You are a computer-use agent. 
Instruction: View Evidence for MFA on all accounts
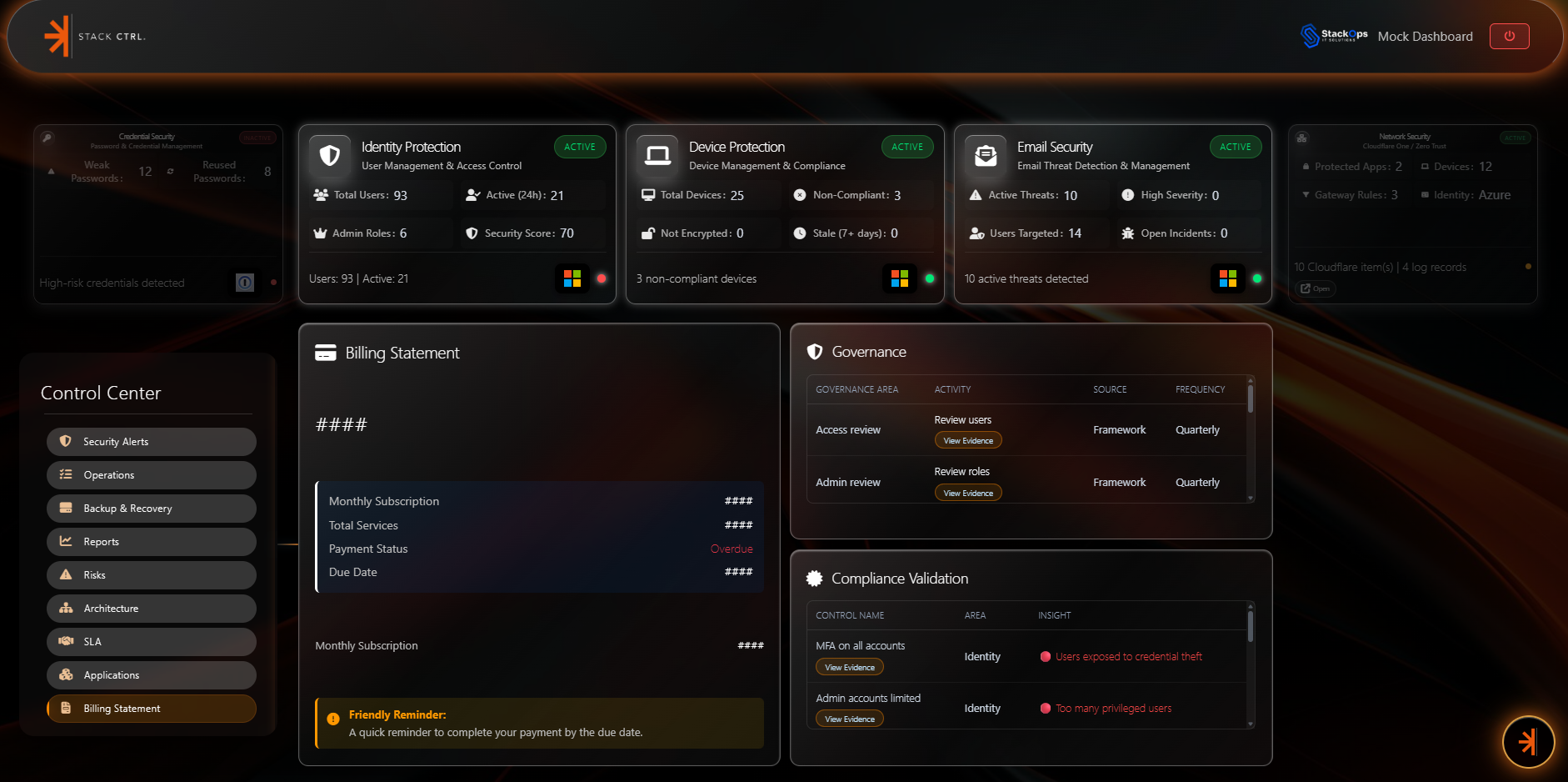[x=850, y=667]
